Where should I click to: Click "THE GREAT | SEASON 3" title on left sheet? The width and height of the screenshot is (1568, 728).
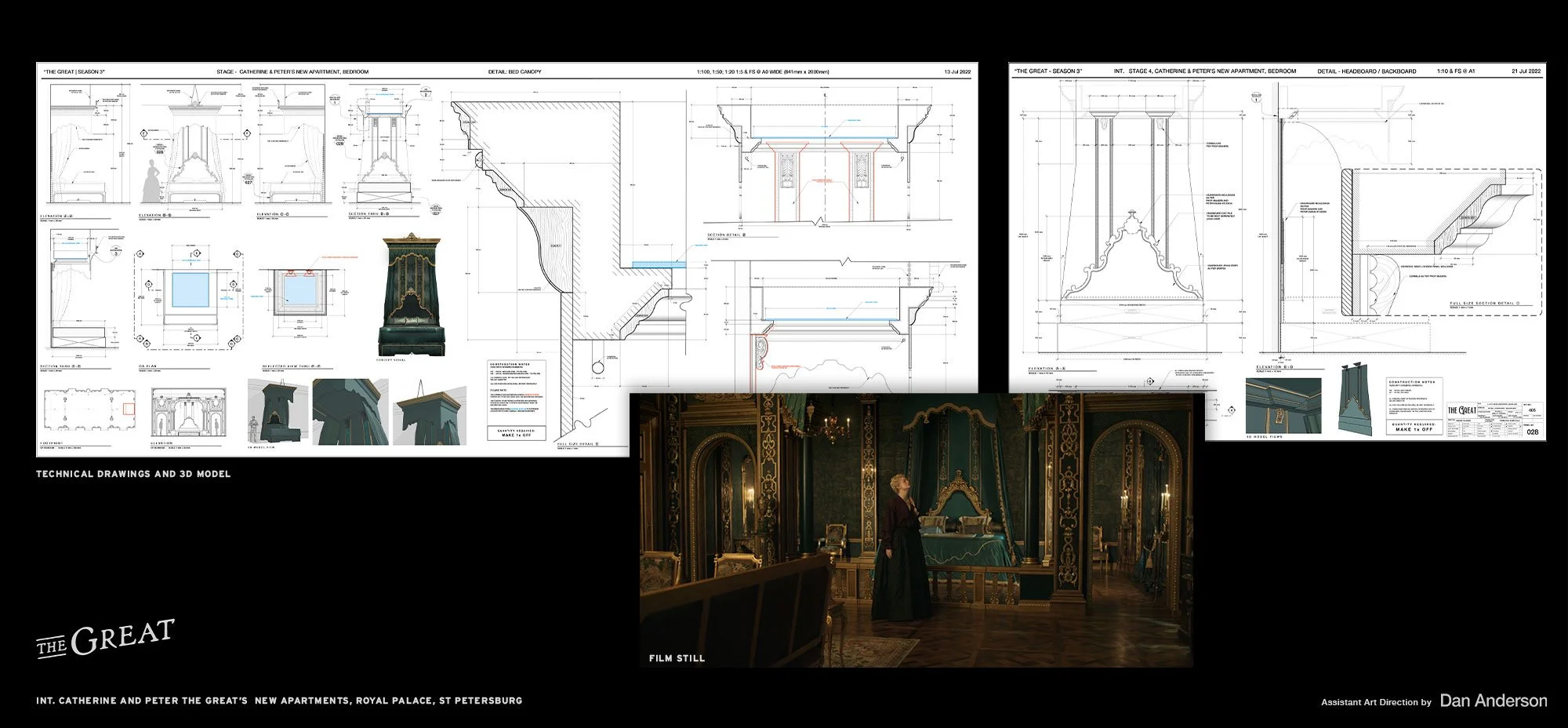point(74,71)
